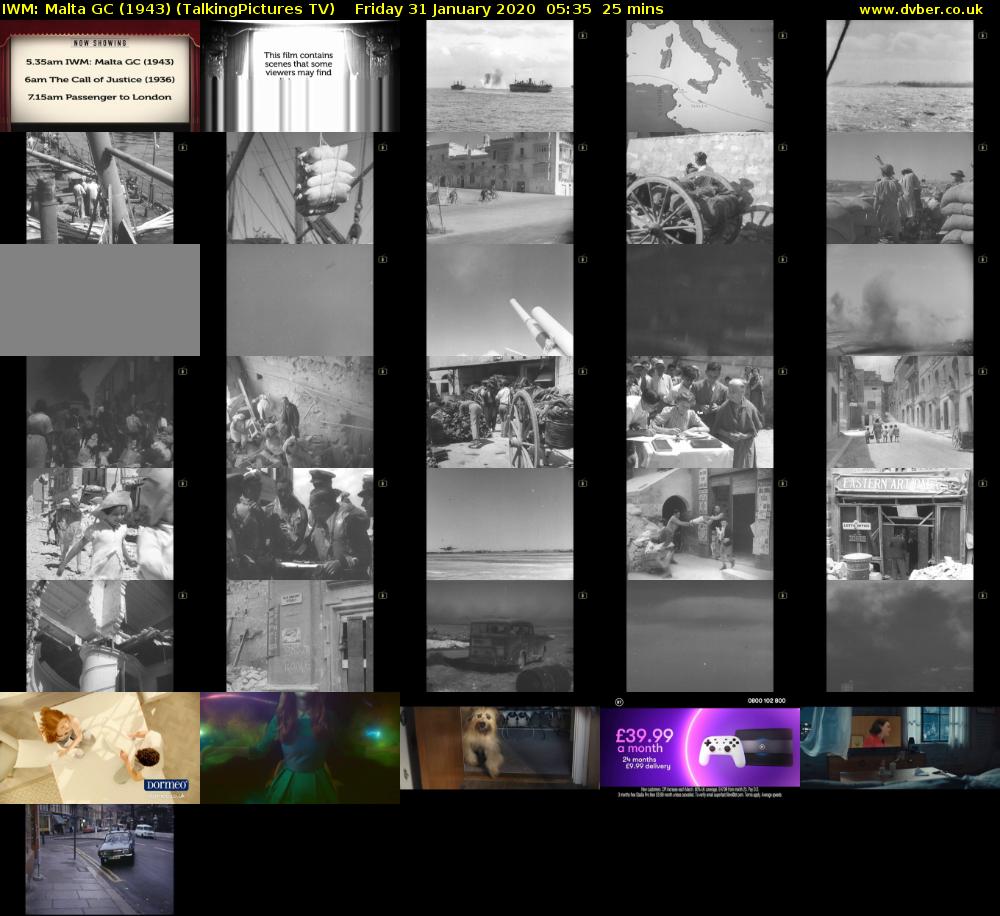View the dancer in green dress frame

(x=300, y=748)
